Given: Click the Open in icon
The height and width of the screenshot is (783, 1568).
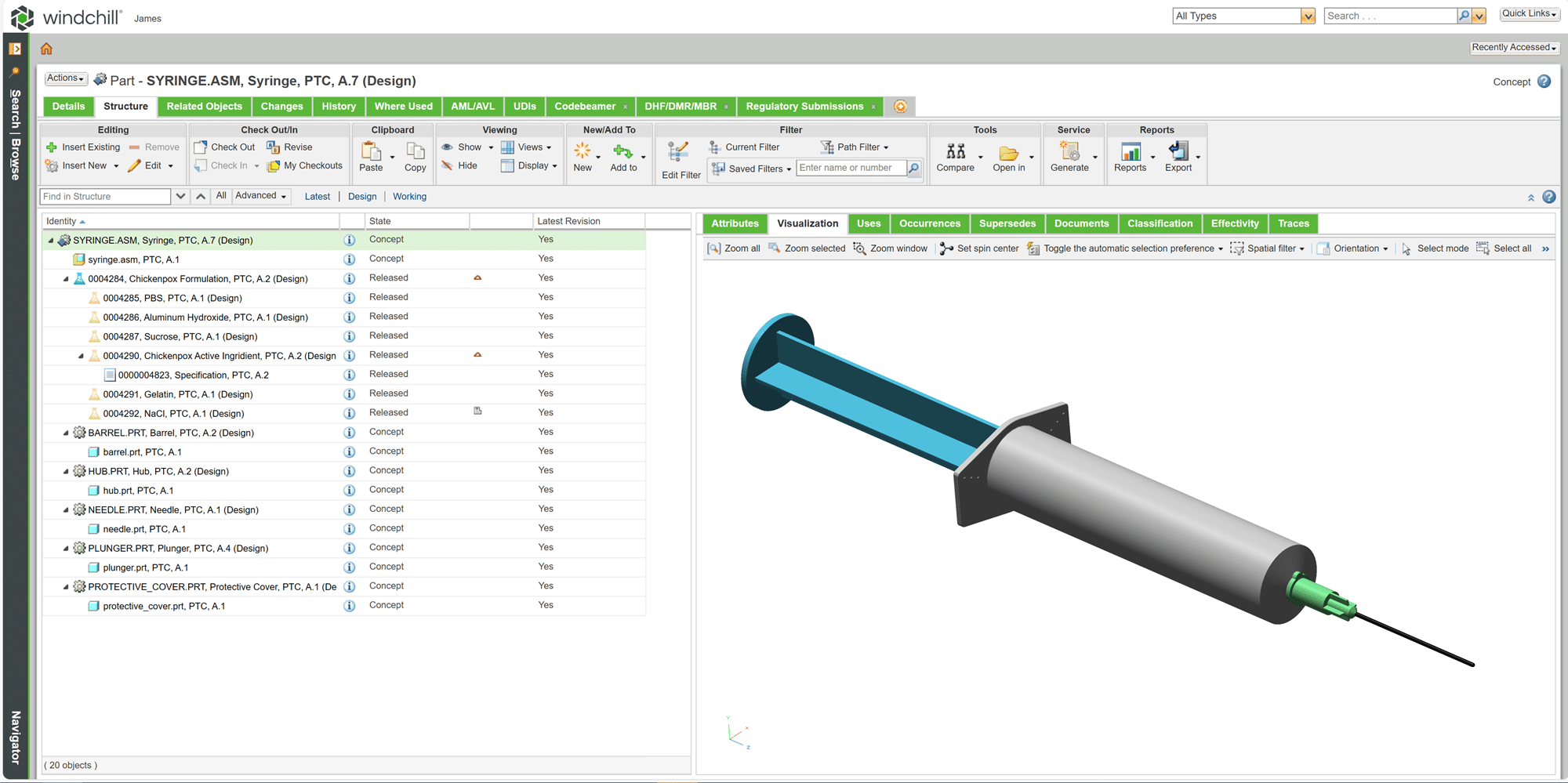Looking at the screenshot, I should [x=1008, y=152].
